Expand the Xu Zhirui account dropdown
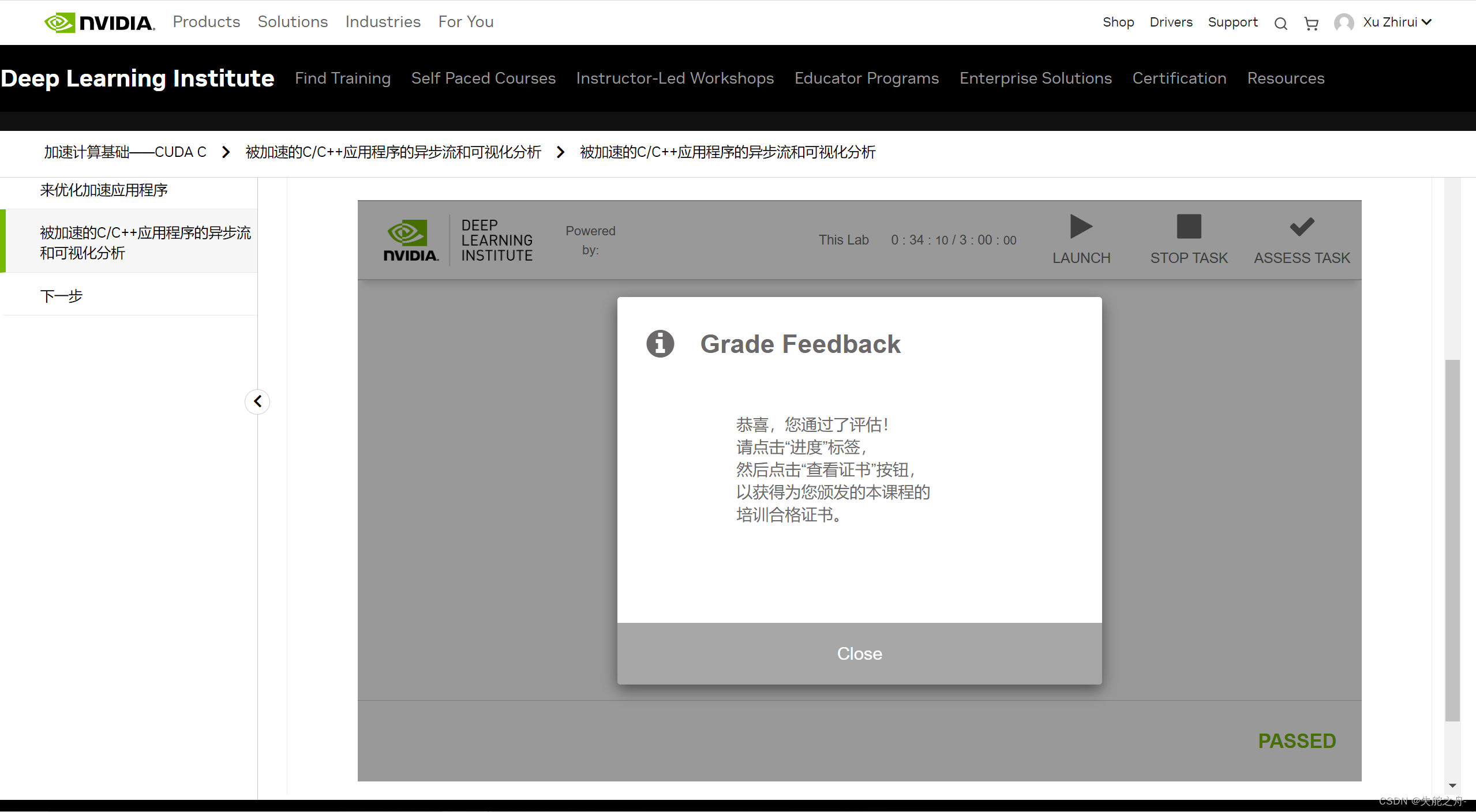 (x=1426, y=22)
